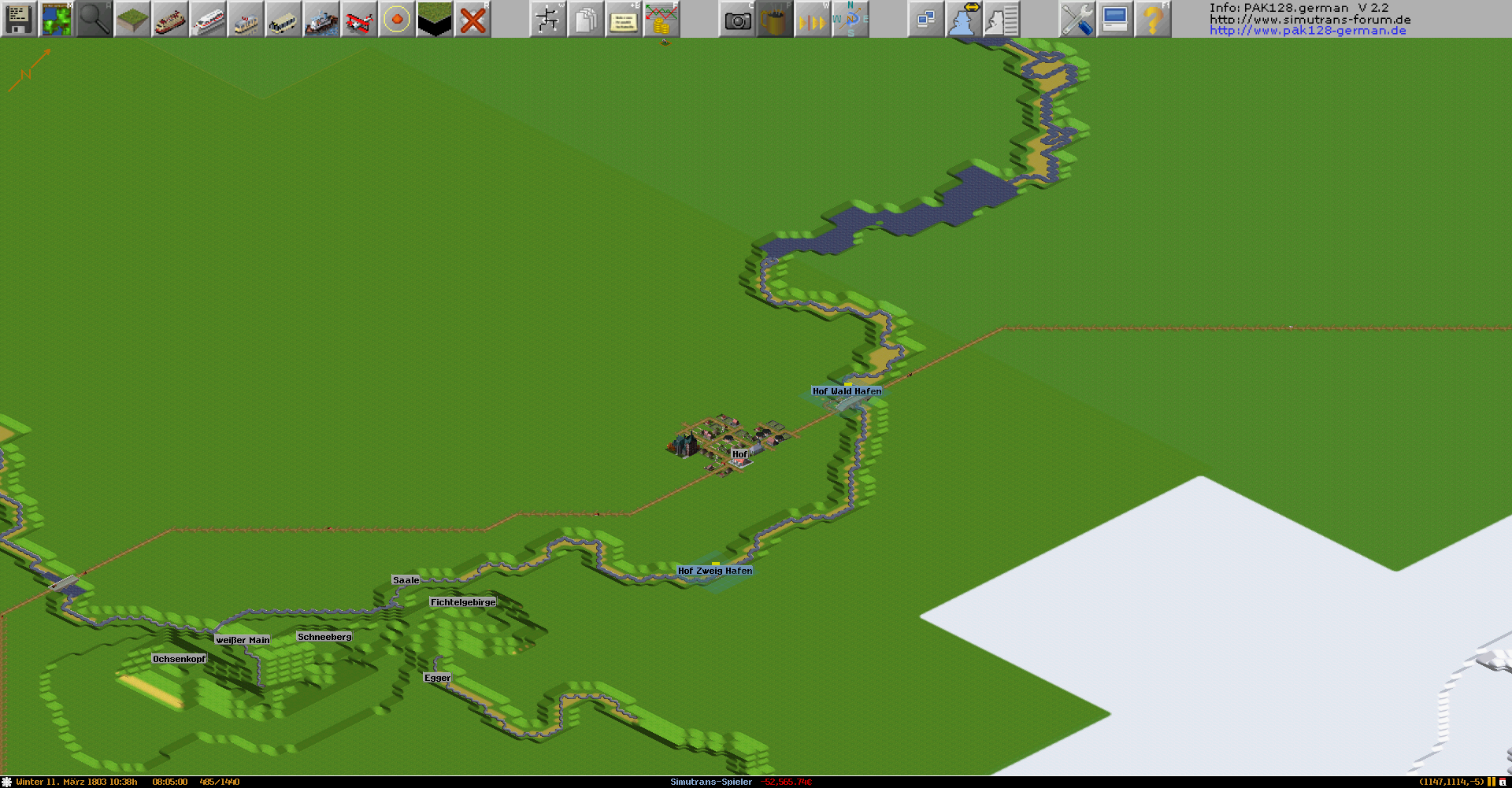Take a screenshot with the camera icon
The height and width of the screenshot is (788, 1512).
pyautogui.click(x=737, y=19)
